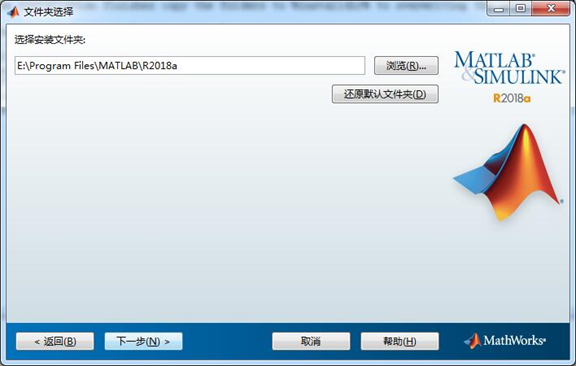Close the installer window
Screen dimensions: 576x366
(x=551, y=8)
